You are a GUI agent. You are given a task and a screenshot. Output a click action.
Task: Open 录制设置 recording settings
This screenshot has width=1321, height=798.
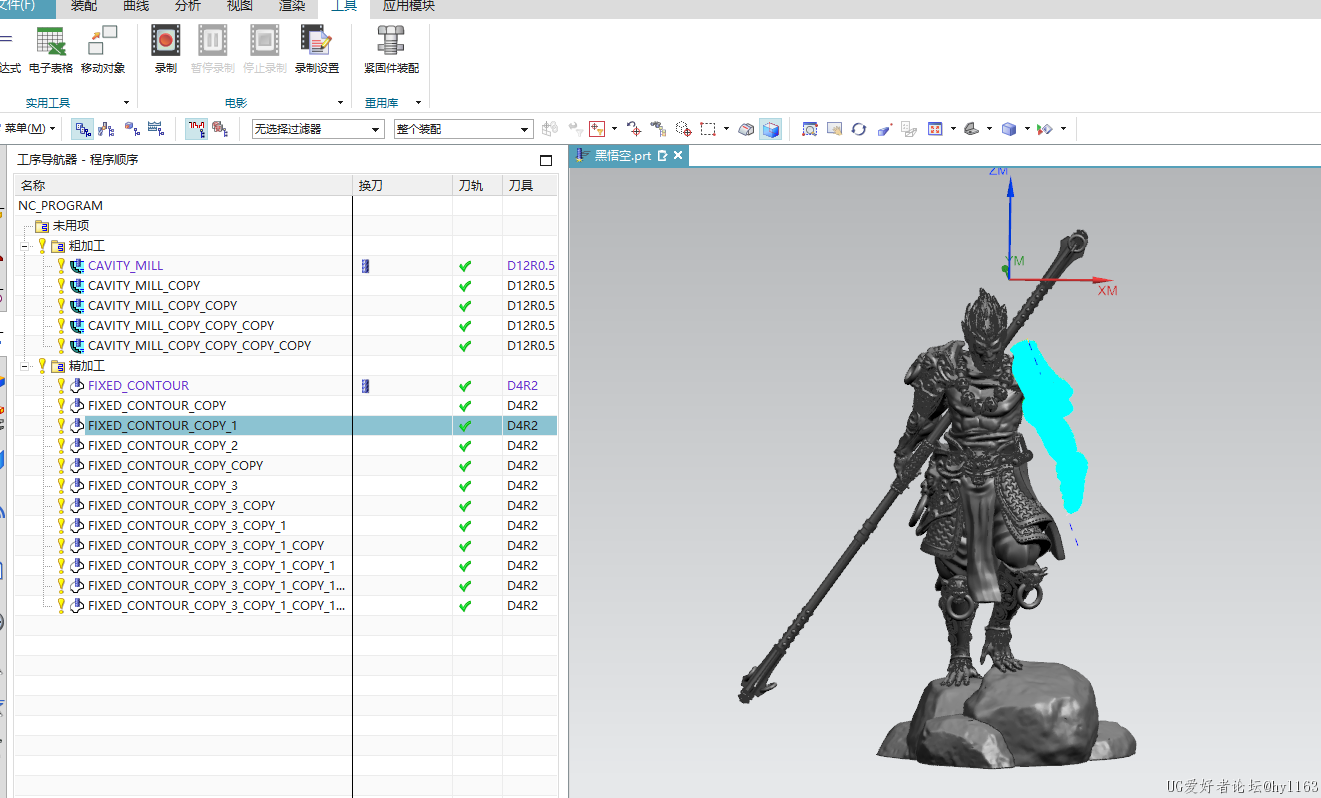coord(316,50)
